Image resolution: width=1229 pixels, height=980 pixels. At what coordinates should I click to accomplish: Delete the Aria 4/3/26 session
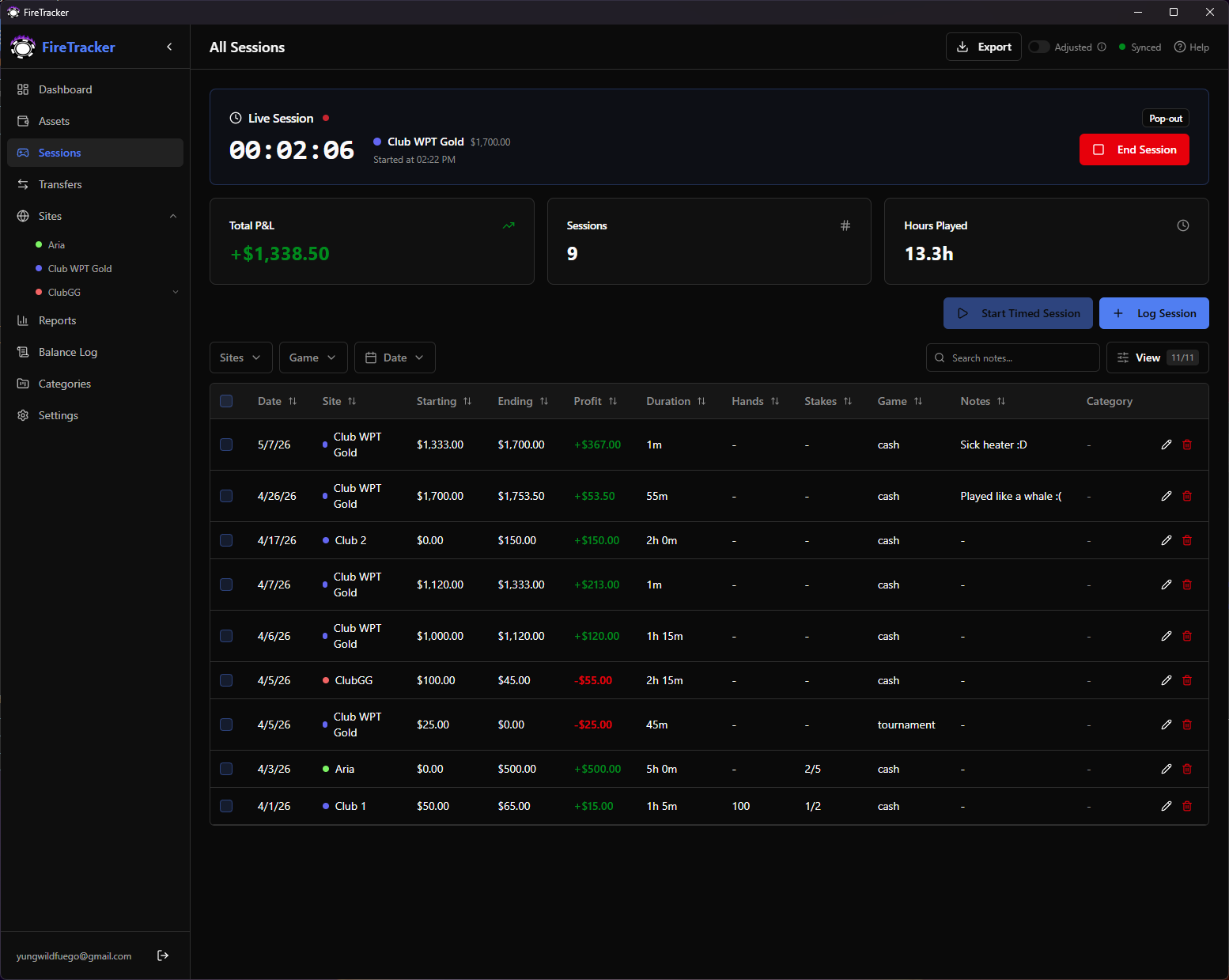pyautogui.click(x=1187, y=769)
